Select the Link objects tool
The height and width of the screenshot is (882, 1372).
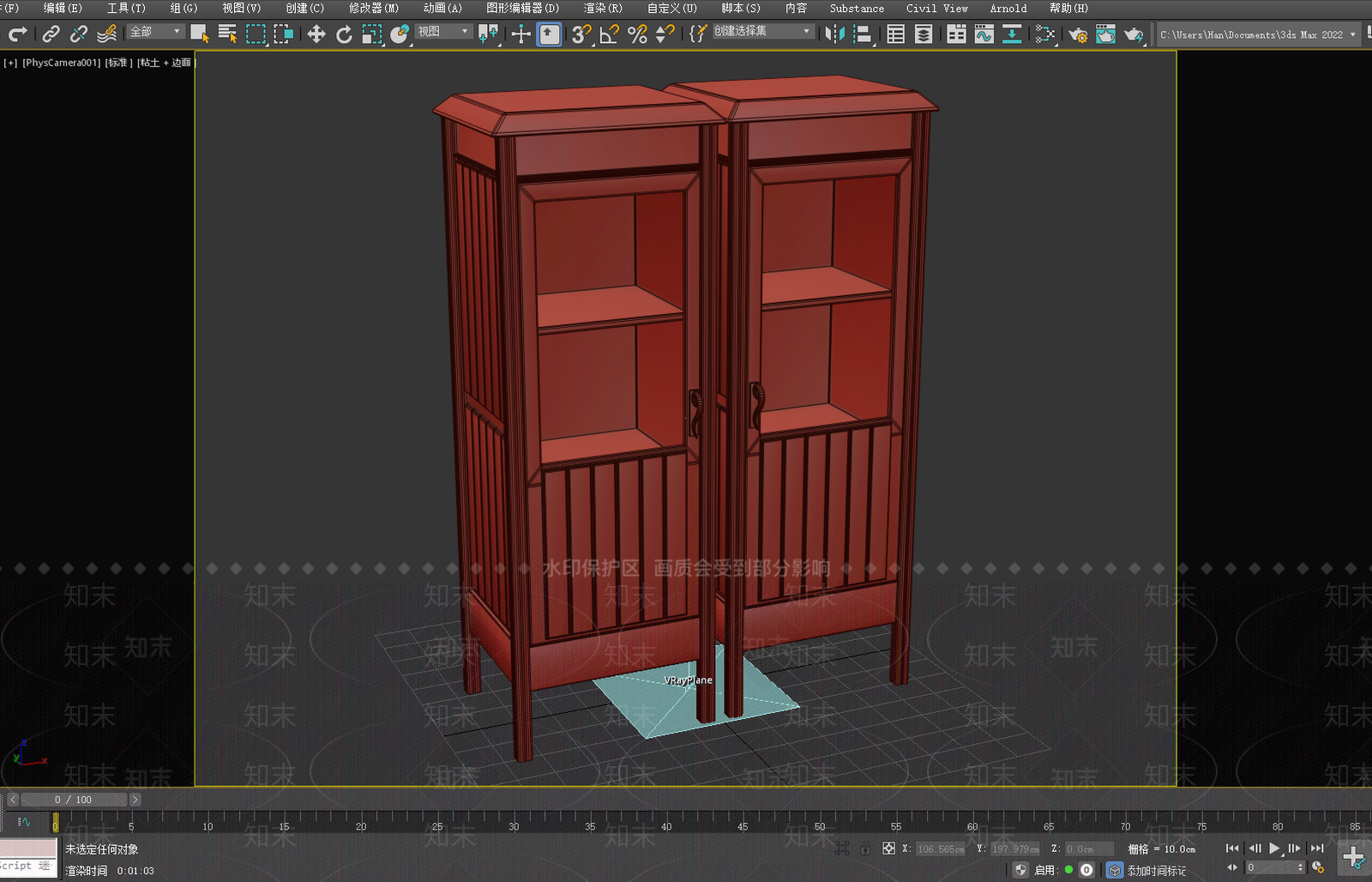point(51,34)
